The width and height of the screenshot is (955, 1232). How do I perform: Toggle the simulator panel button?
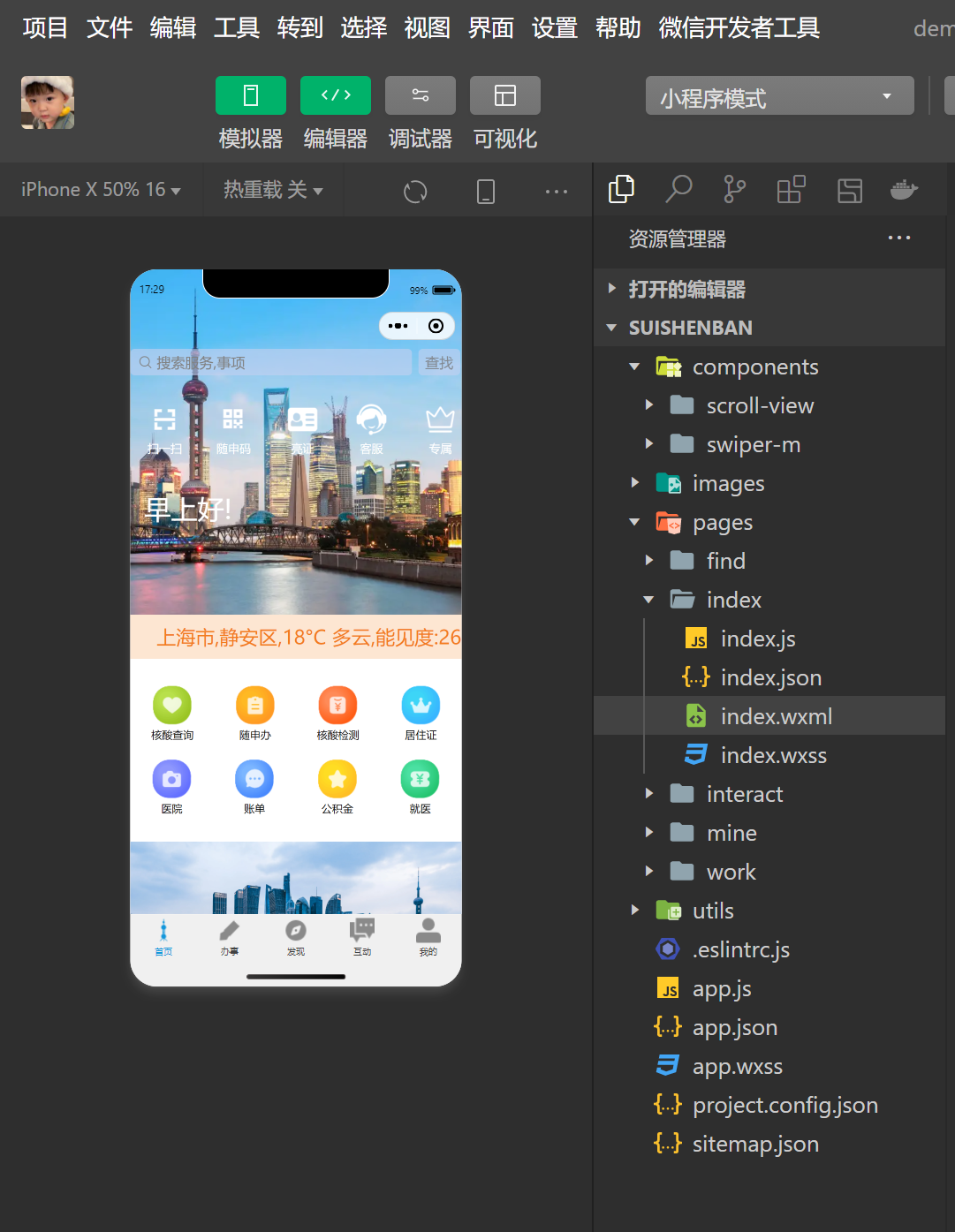251,95
